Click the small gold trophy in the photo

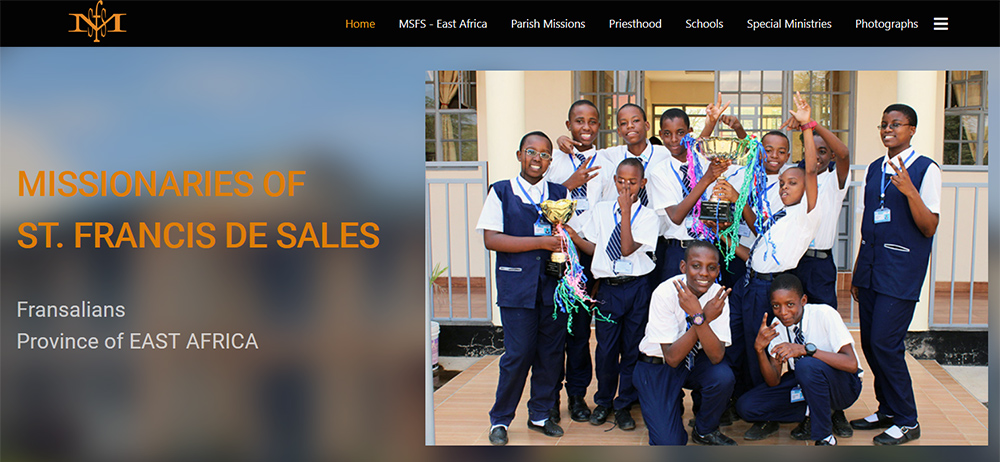pyautogui.click(x=558, y=236)
